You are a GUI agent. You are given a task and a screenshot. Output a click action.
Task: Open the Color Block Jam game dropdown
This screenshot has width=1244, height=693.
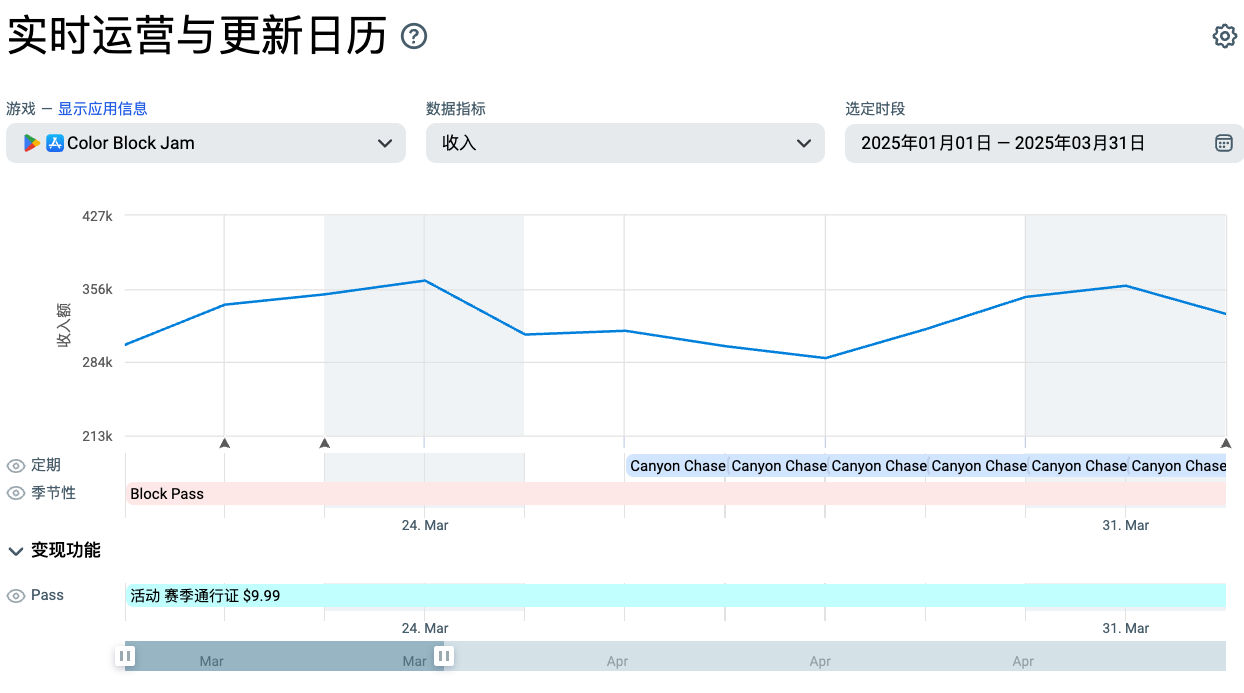pyautogui.click(x=206, y=143)
